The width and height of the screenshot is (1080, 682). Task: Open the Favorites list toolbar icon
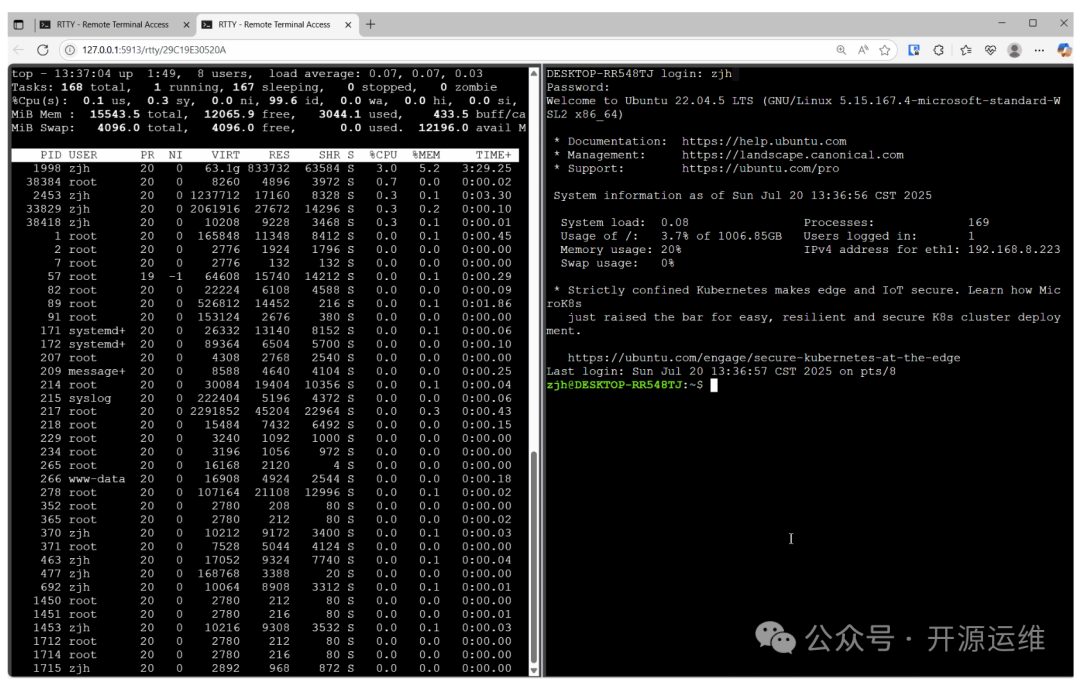click(965, 50)
